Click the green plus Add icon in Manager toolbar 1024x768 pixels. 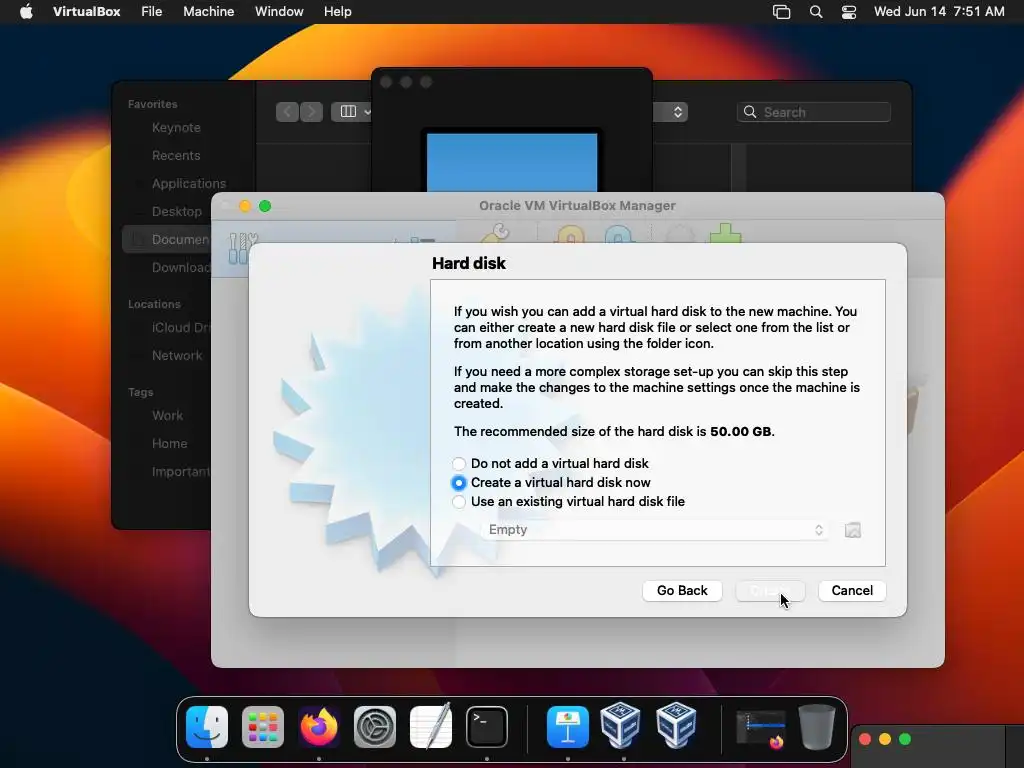(726, 233)
